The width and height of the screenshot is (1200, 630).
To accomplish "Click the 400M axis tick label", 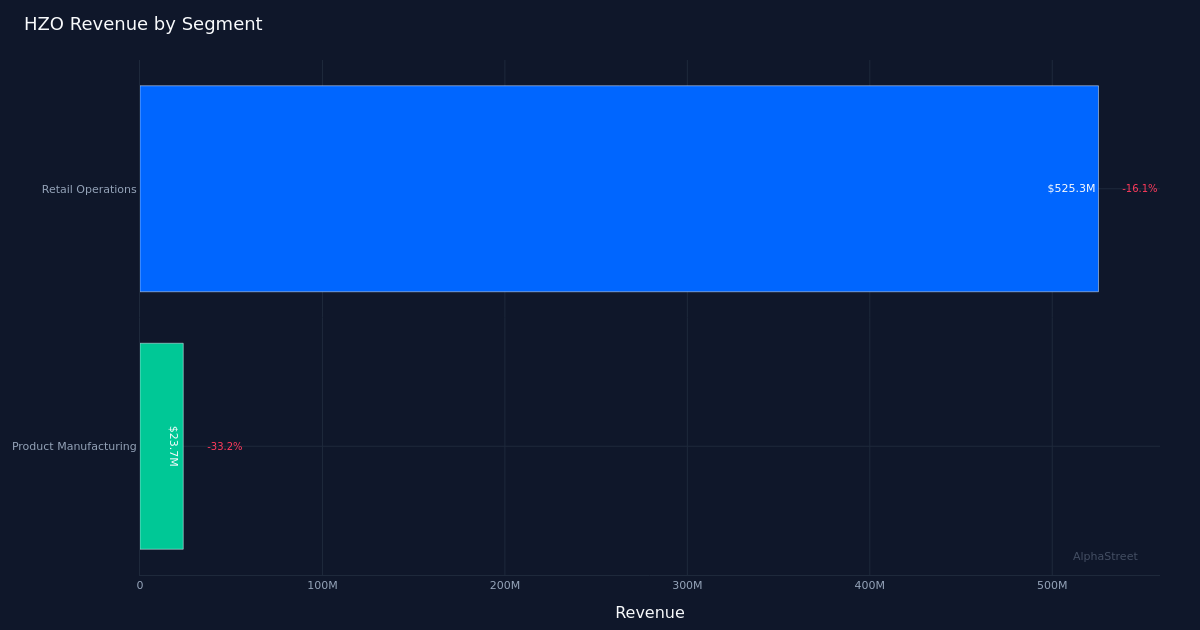I will tap(869, 585).
